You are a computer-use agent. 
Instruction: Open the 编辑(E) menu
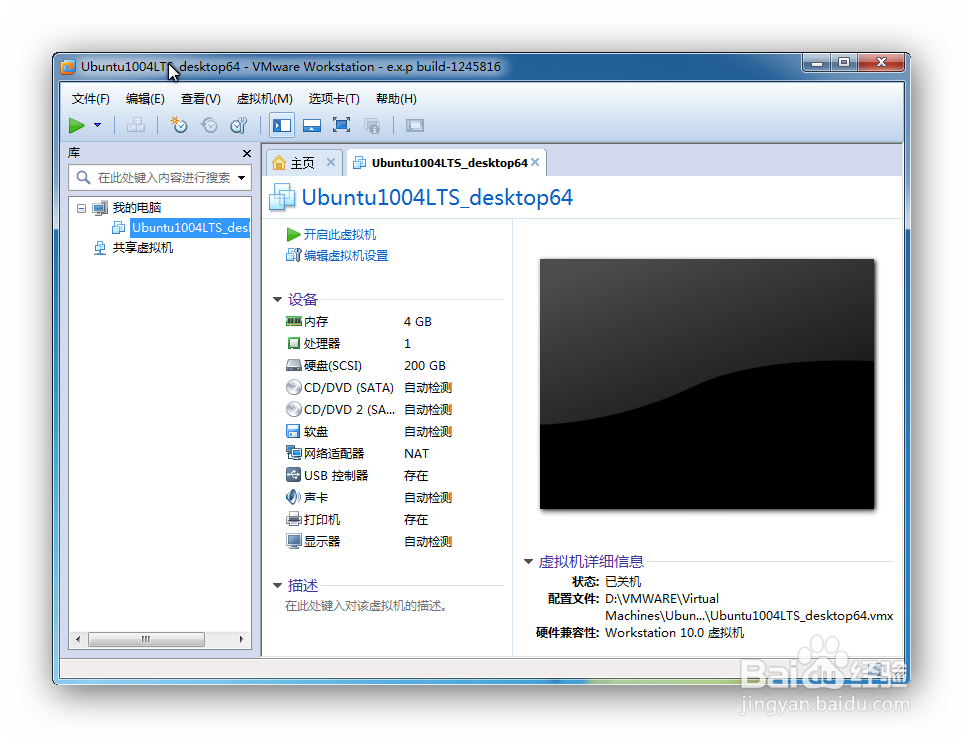145,99
